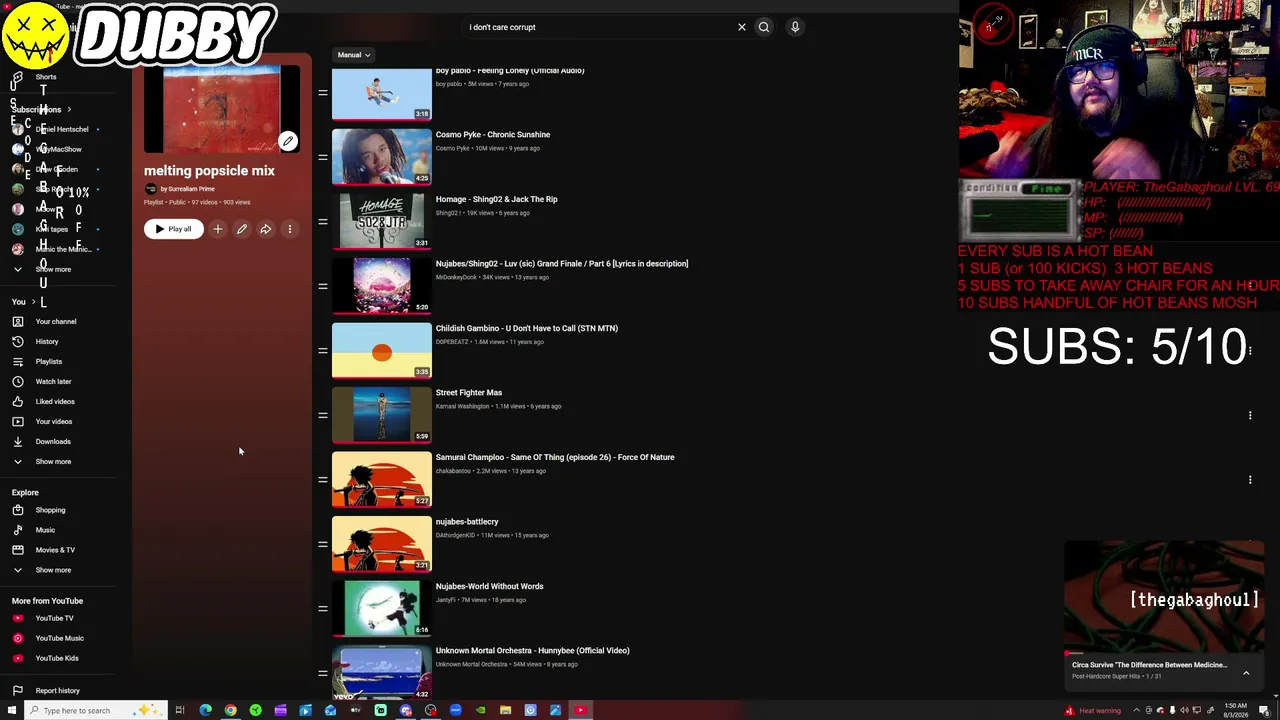
Task: Open the Subscriptions section header
Action: point(41,109)
